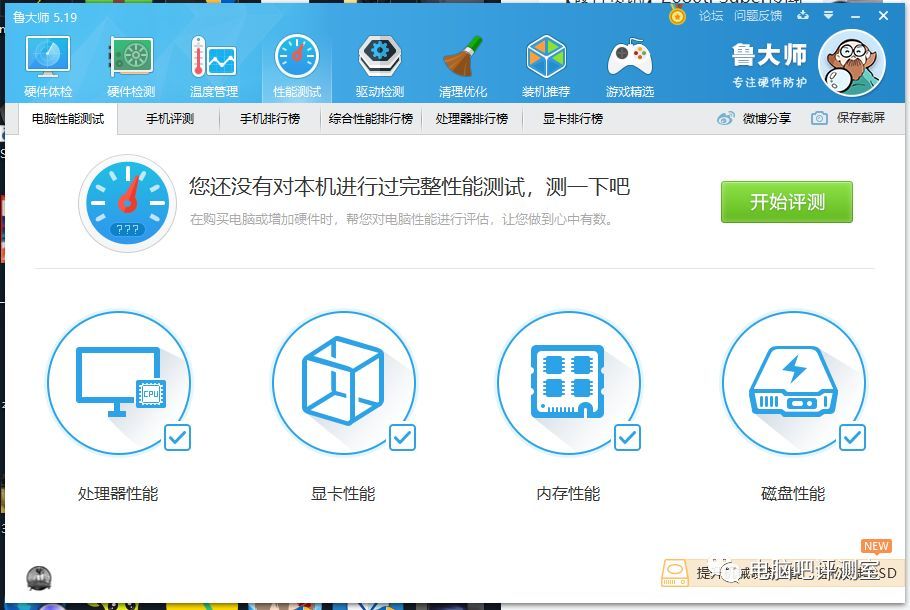
Task: Deselect the 内存性能 memory test
Action: [x=627, y=438]
